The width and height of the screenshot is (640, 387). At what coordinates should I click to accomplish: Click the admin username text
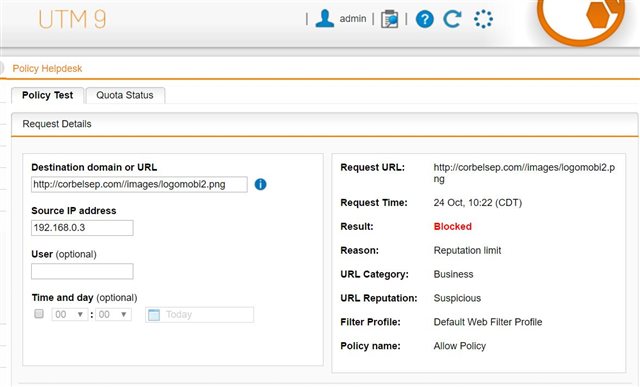(353, 19)
